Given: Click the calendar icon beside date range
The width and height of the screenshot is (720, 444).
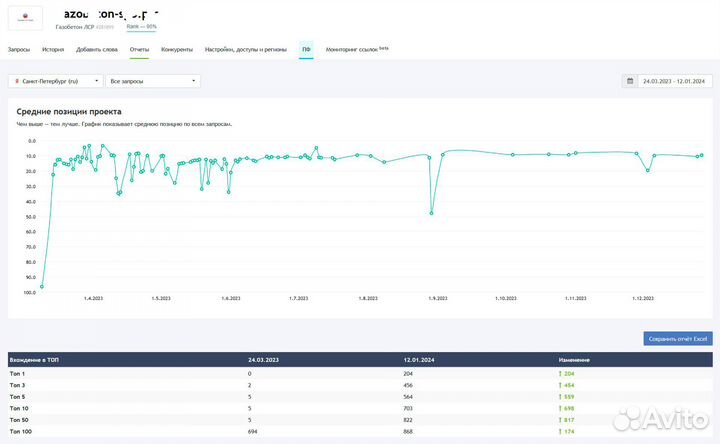Looking at the screenshot, I should click(630, 81).
